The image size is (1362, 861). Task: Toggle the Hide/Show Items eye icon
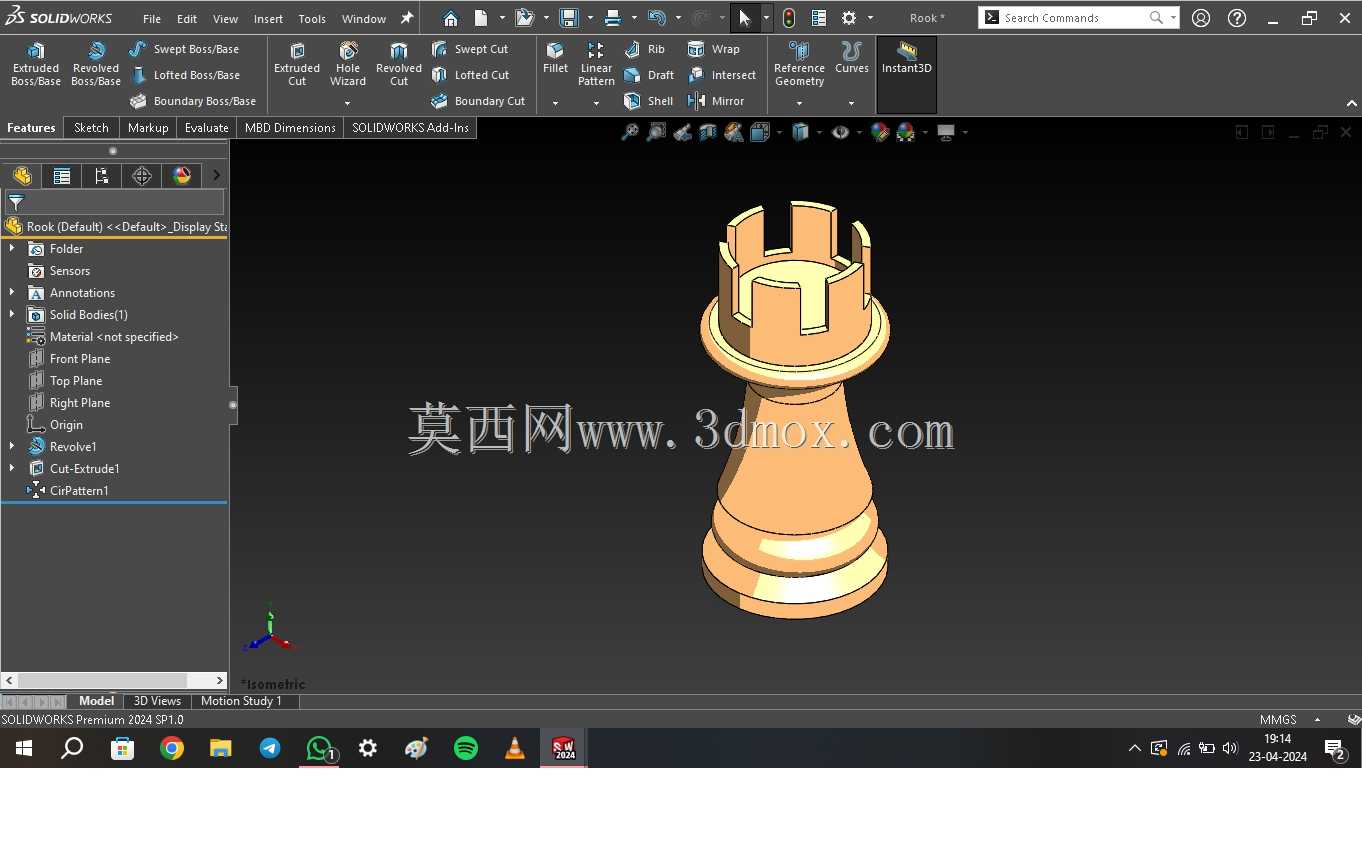(840, 132)
